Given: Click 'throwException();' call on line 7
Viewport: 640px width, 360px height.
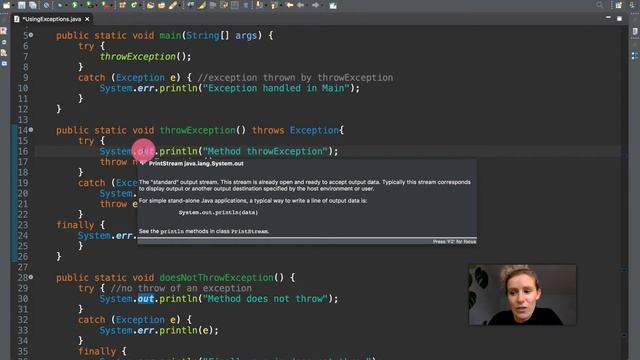Looking at the screenshot, I should (x=146, y=56).
